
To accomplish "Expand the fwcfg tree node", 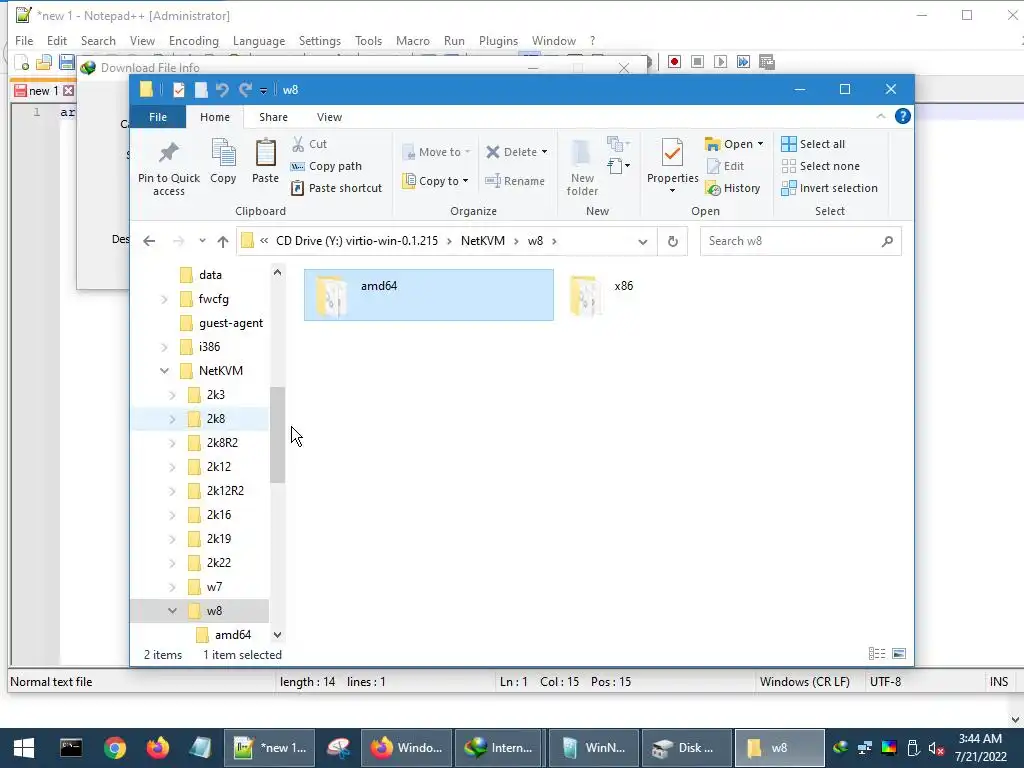I will click(165, 299).
